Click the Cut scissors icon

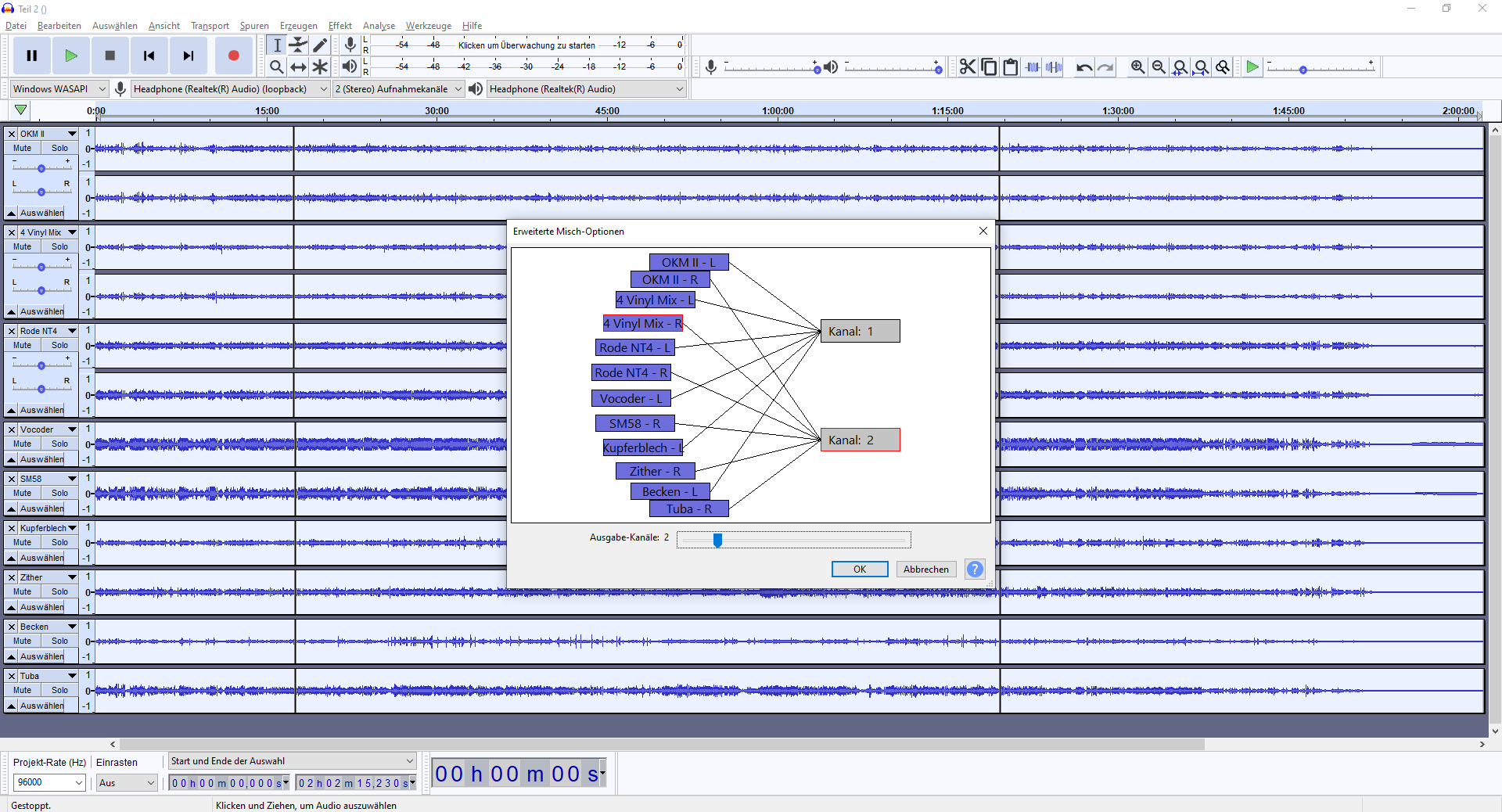[x=968, y=67]
